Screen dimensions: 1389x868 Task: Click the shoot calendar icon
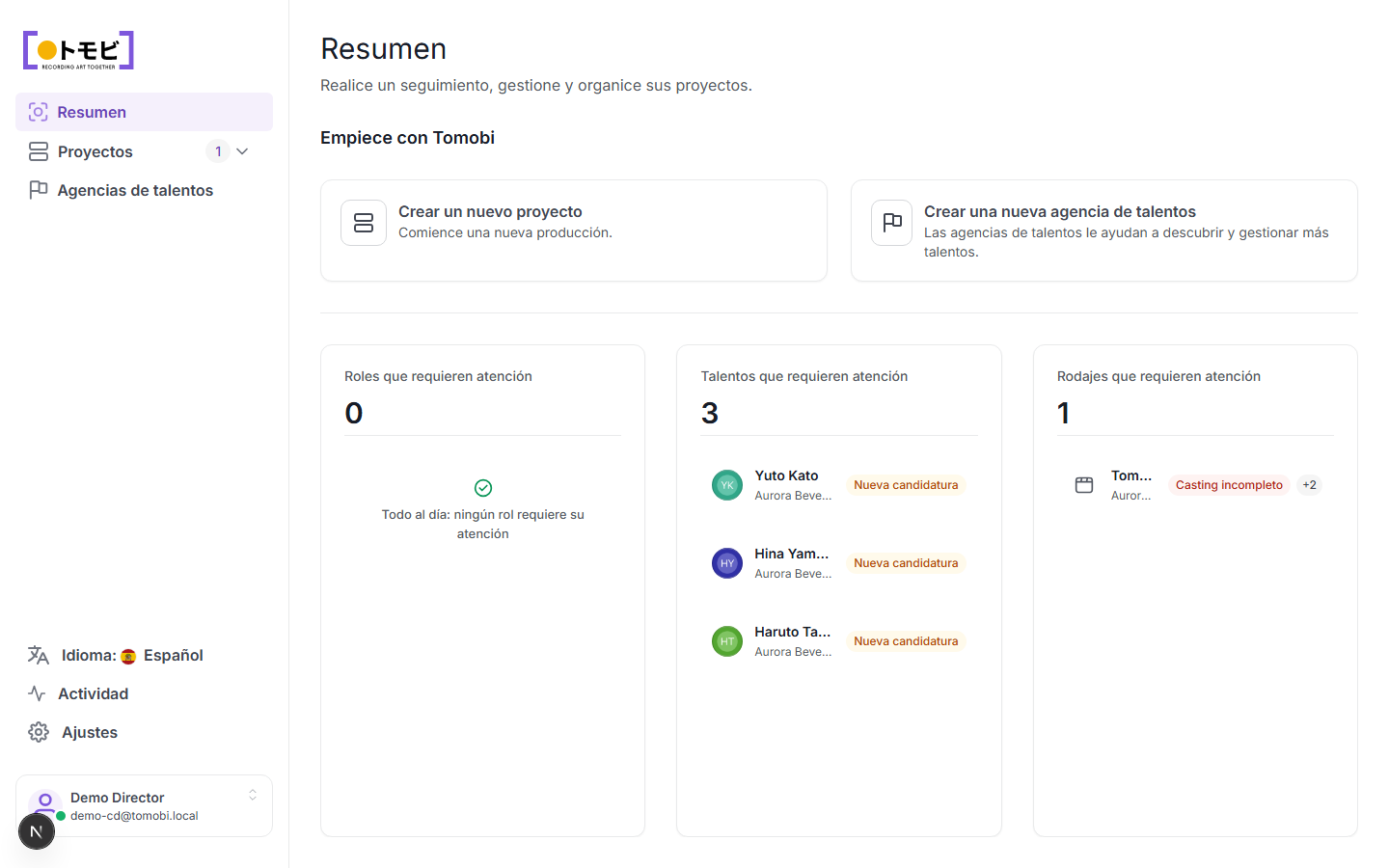[x=1084, y=485]
